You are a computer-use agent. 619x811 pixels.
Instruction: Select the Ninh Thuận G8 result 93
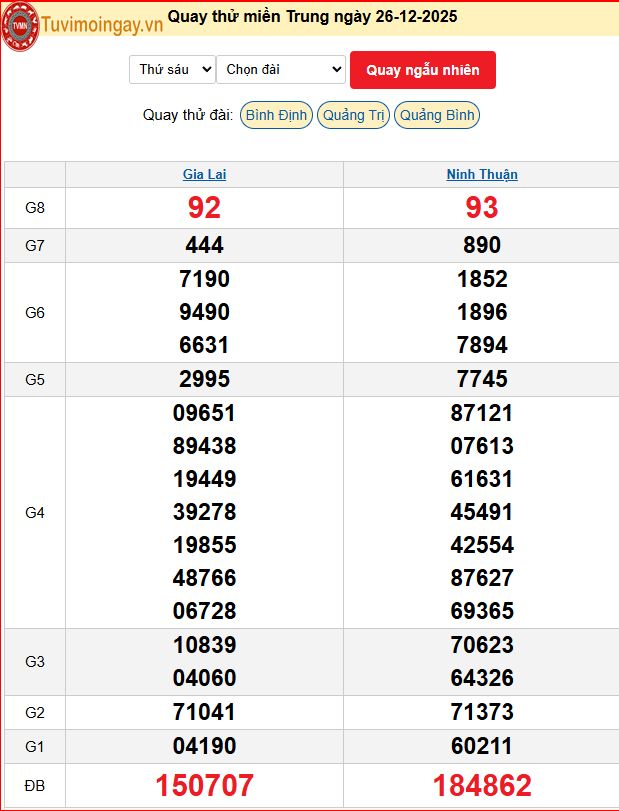tap(481, 208)
